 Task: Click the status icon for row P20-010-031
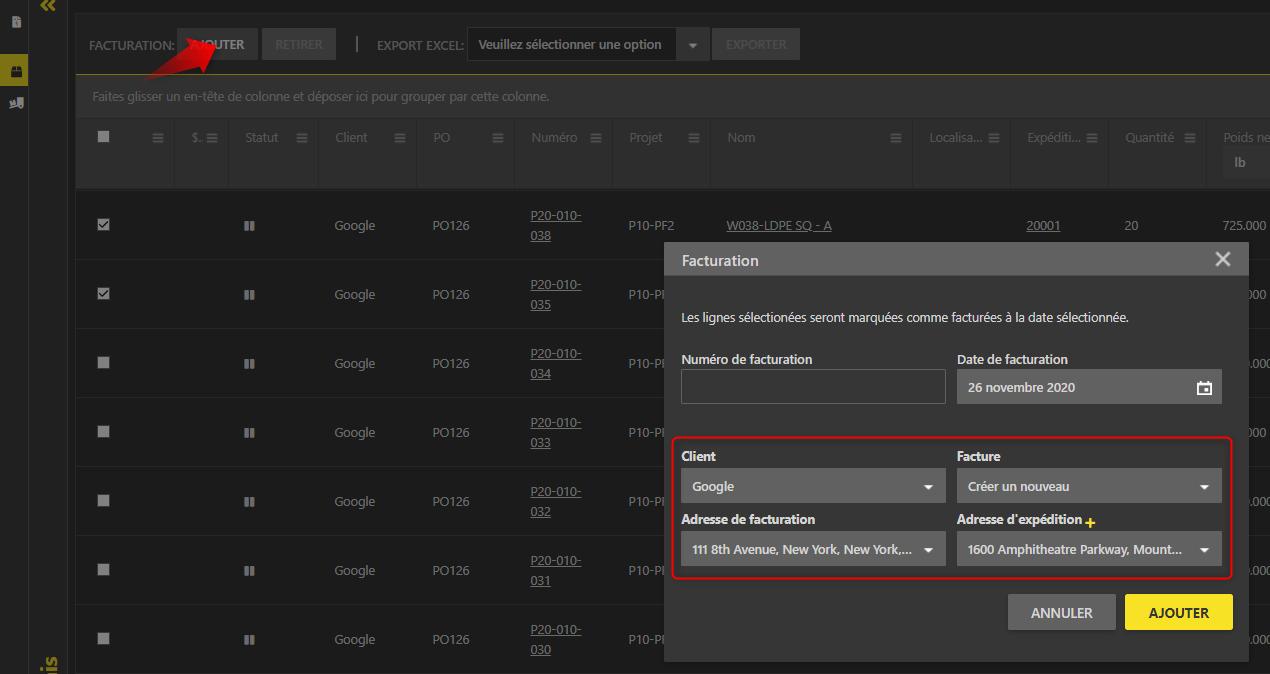[249, 571]
